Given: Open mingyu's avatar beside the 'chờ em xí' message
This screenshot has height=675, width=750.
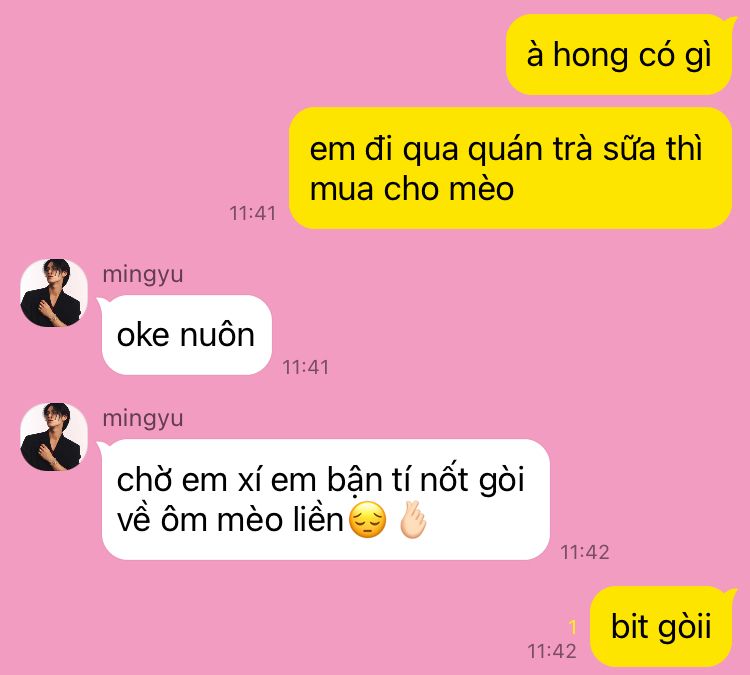Looking at the screenshot, I should tap(54, 437).
